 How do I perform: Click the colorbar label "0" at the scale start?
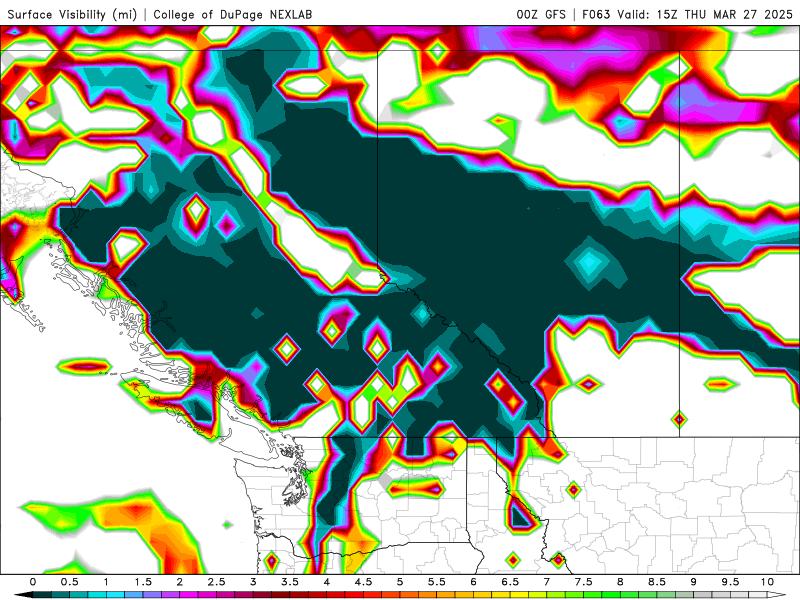(x=33, y=582)
